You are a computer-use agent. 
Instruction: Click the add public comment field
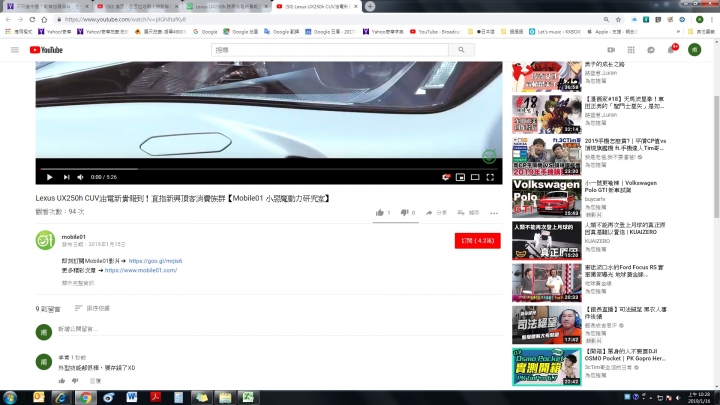tap(279, 329)
